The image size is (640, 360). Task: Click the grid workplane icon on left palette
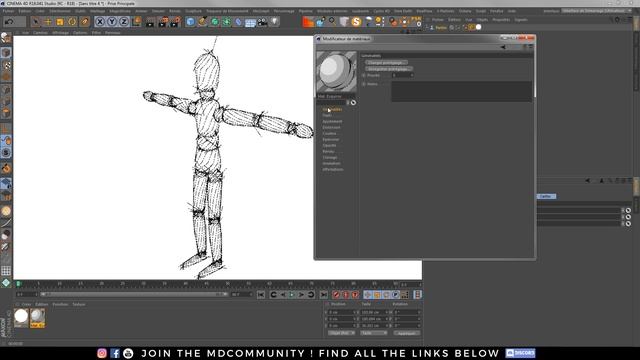[x=6, y=270]
